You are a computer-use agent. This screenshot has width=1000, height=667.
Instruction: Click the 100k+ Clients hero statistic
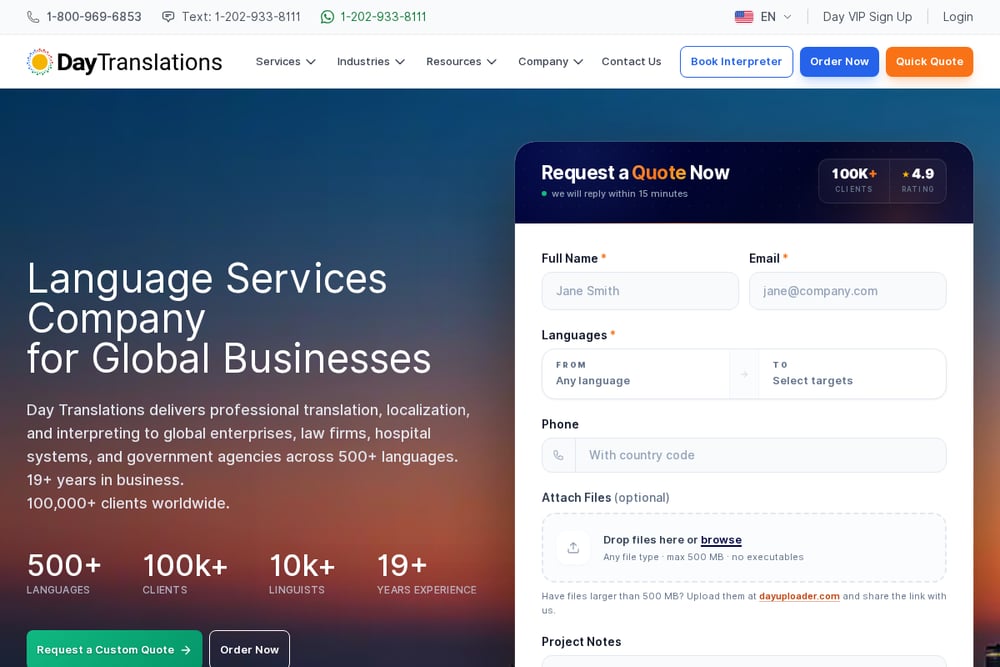click(185, 573)
